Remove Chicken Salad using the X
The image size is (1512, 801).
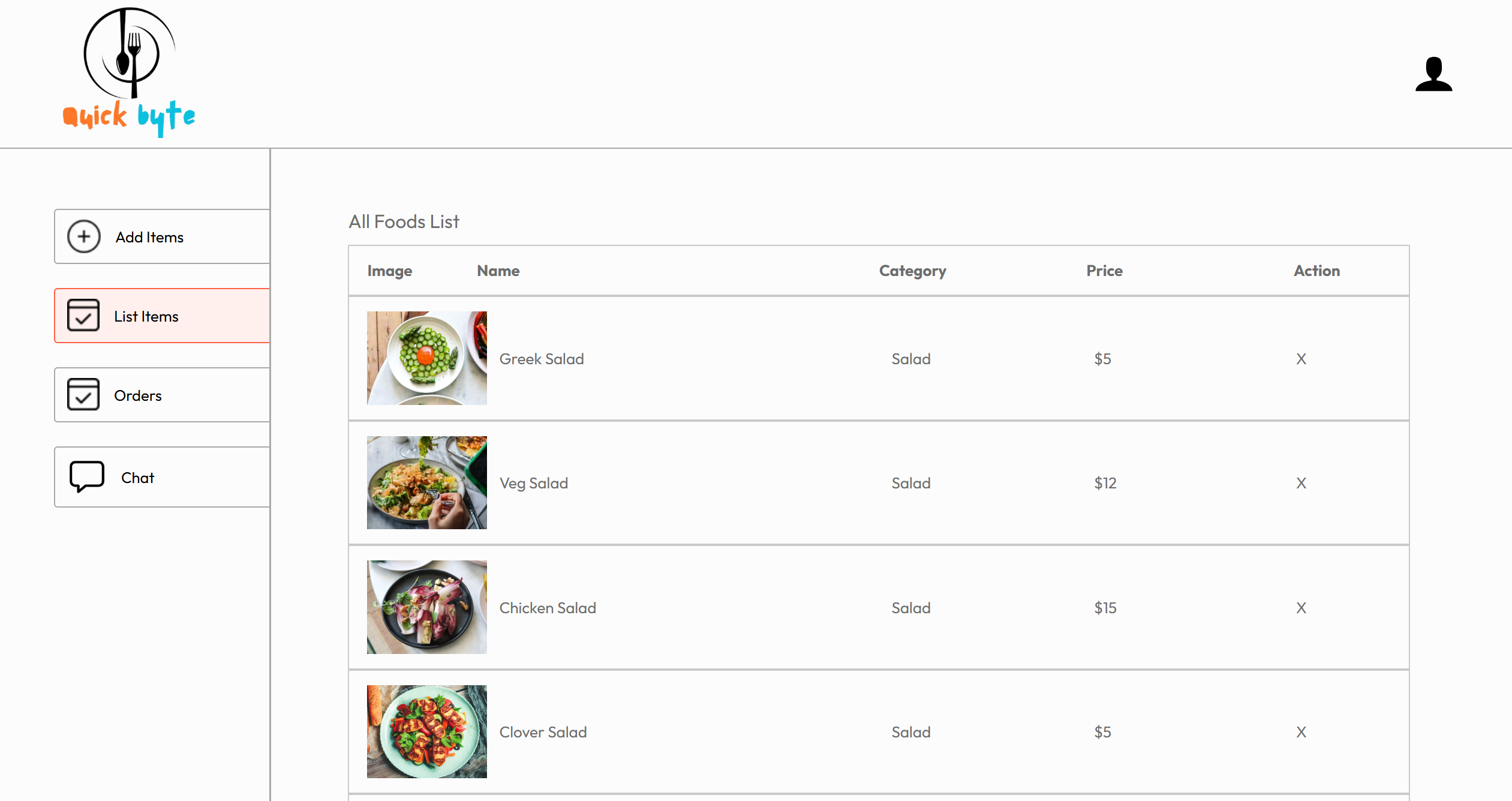coord(1301,608)
